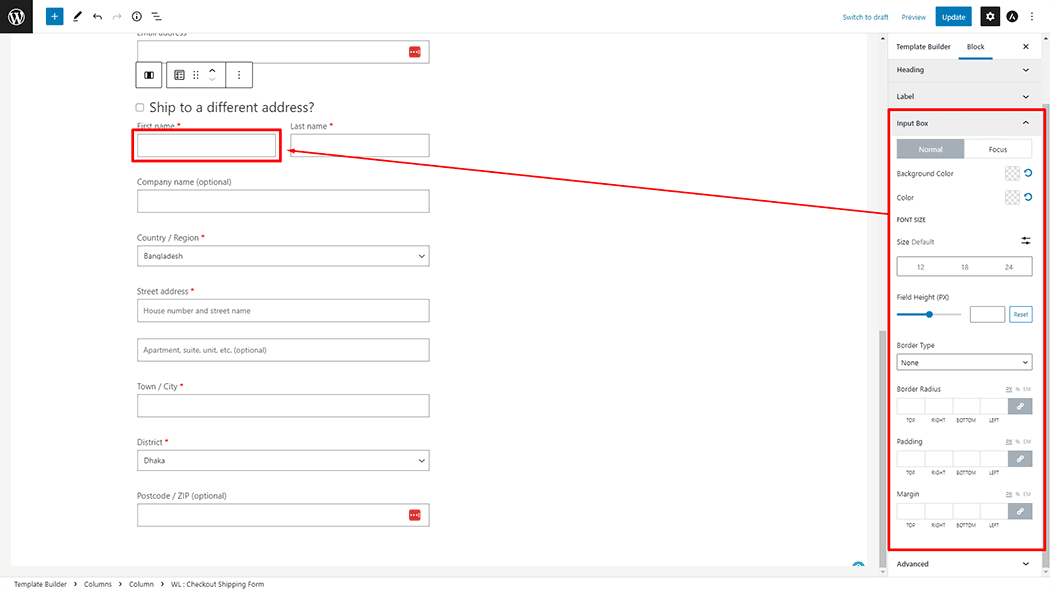Open the Background Color swatch

(1012, 174)
